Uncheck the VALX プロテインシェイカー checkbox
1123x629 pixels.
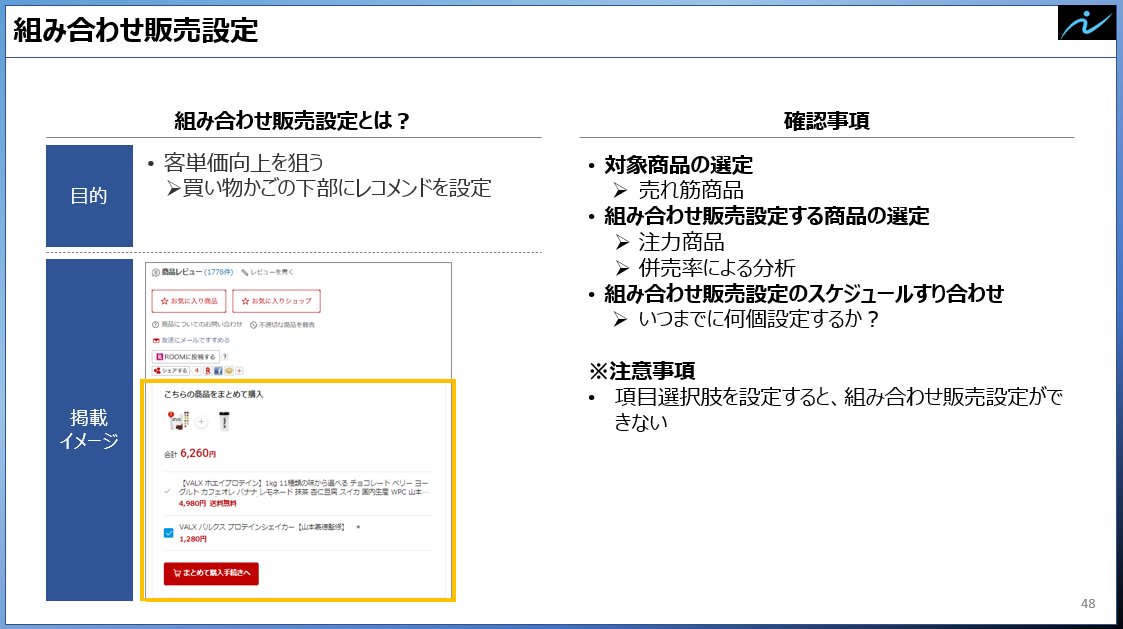pyautogui.click(x=168, y=533)
